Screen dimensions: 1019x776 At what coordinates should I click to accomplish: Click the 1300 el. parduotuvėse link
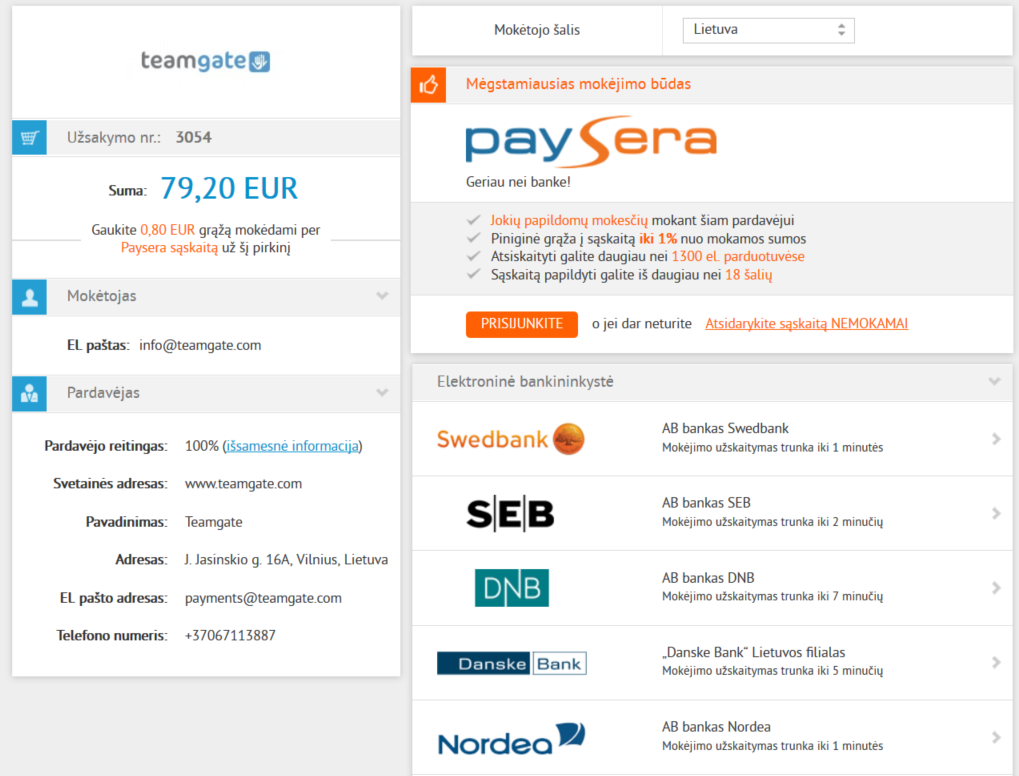[x=738, y=257]
